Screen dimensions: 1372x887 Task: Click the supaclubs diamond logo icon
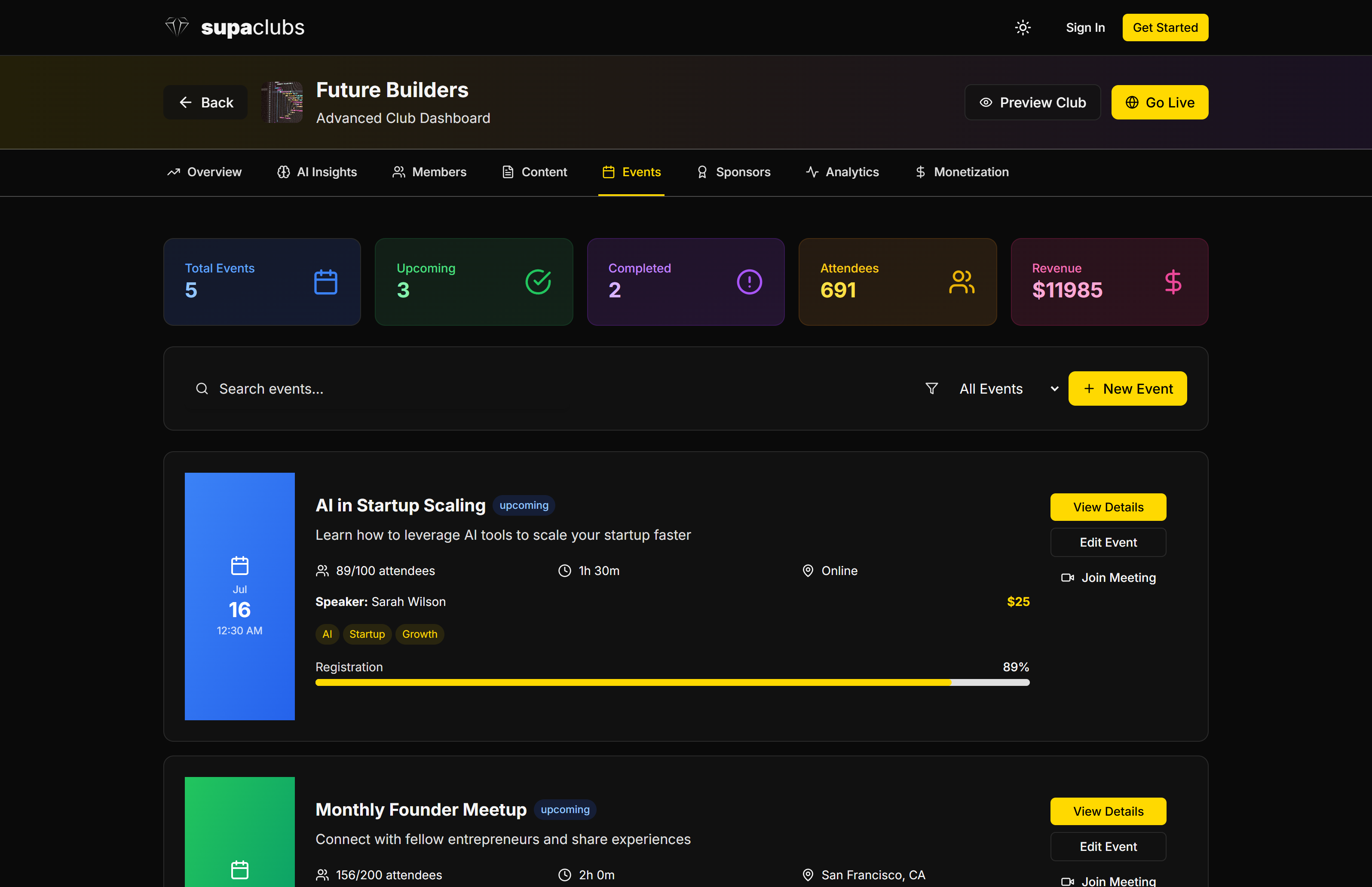[177, 27]
